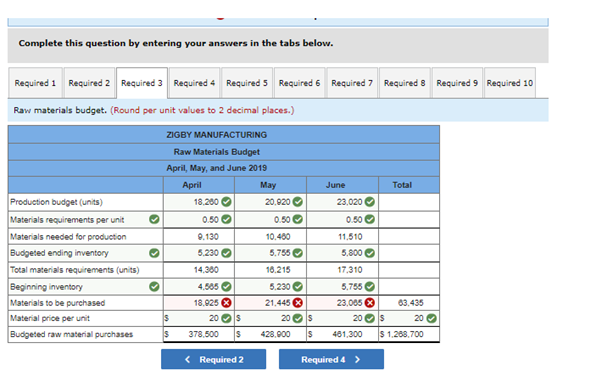Viewport: 594px width, 390px height.
Task: Click green check beside Total material price 20
Action: coord(431,318)
